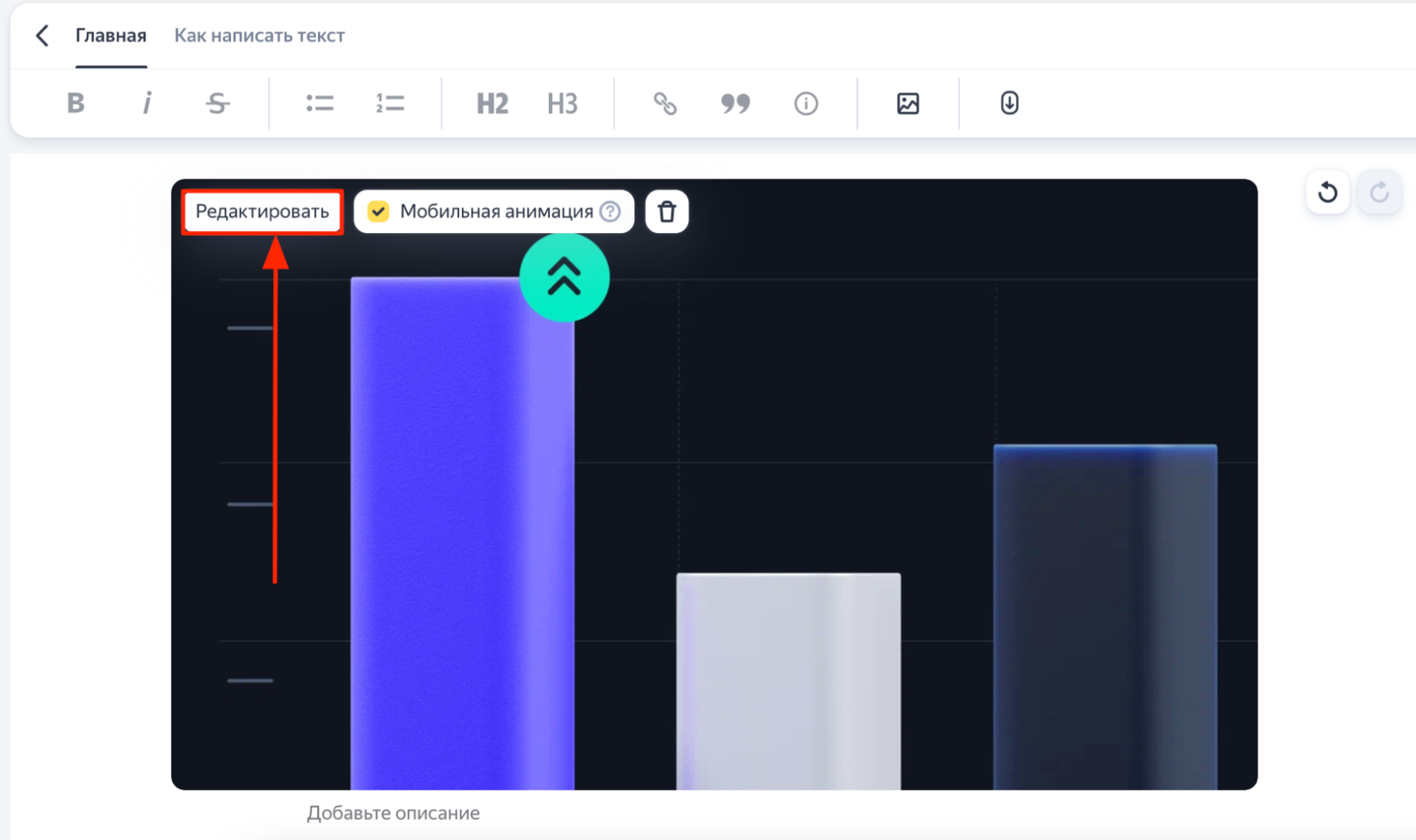Insert a blockquote
1416x840 pixels.
point(735,103)
